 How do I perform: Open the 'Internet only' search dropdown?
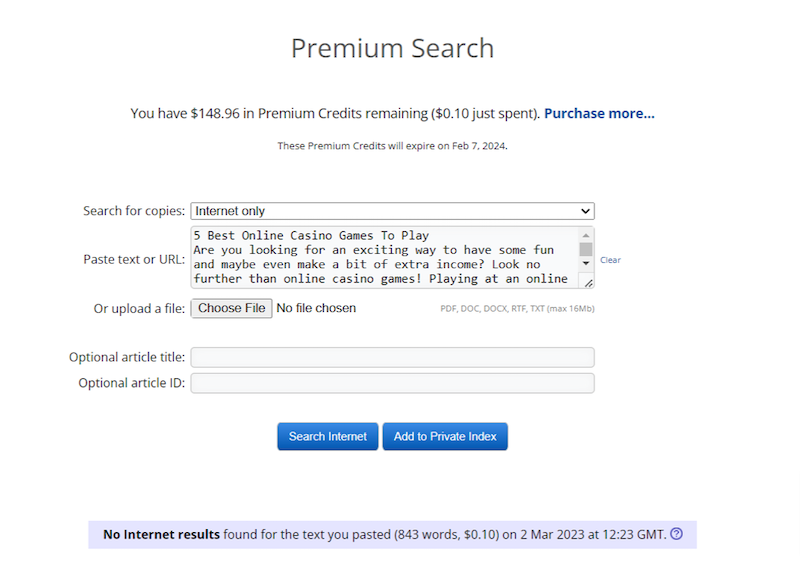click(392, 211)
